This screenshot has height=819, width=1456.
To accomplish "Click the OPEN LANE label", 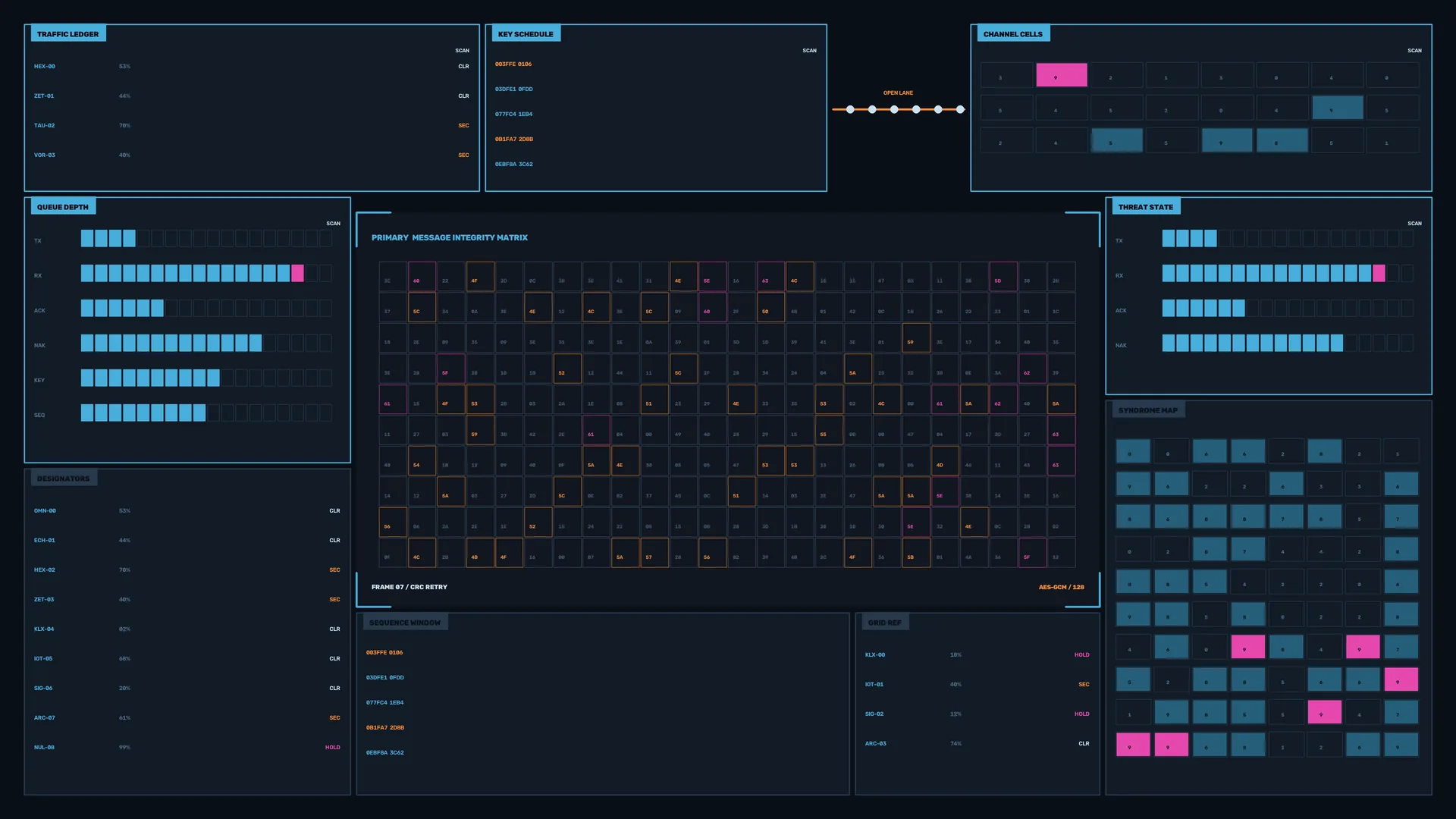I will pos(898,93).
